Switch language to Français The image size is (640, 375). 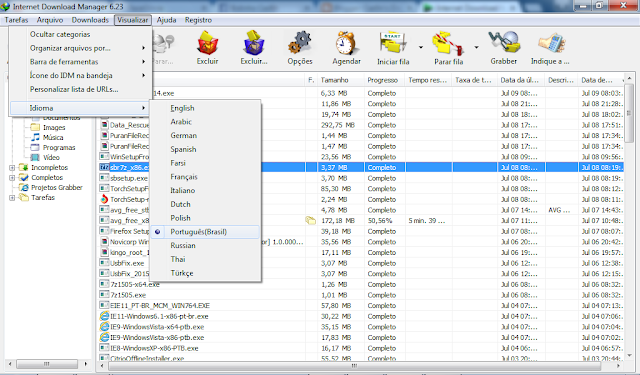tap(205, 177)
